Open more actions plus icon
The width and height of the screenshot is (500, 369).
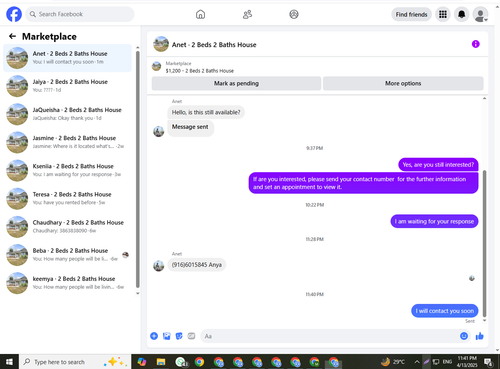pos(154,336)
